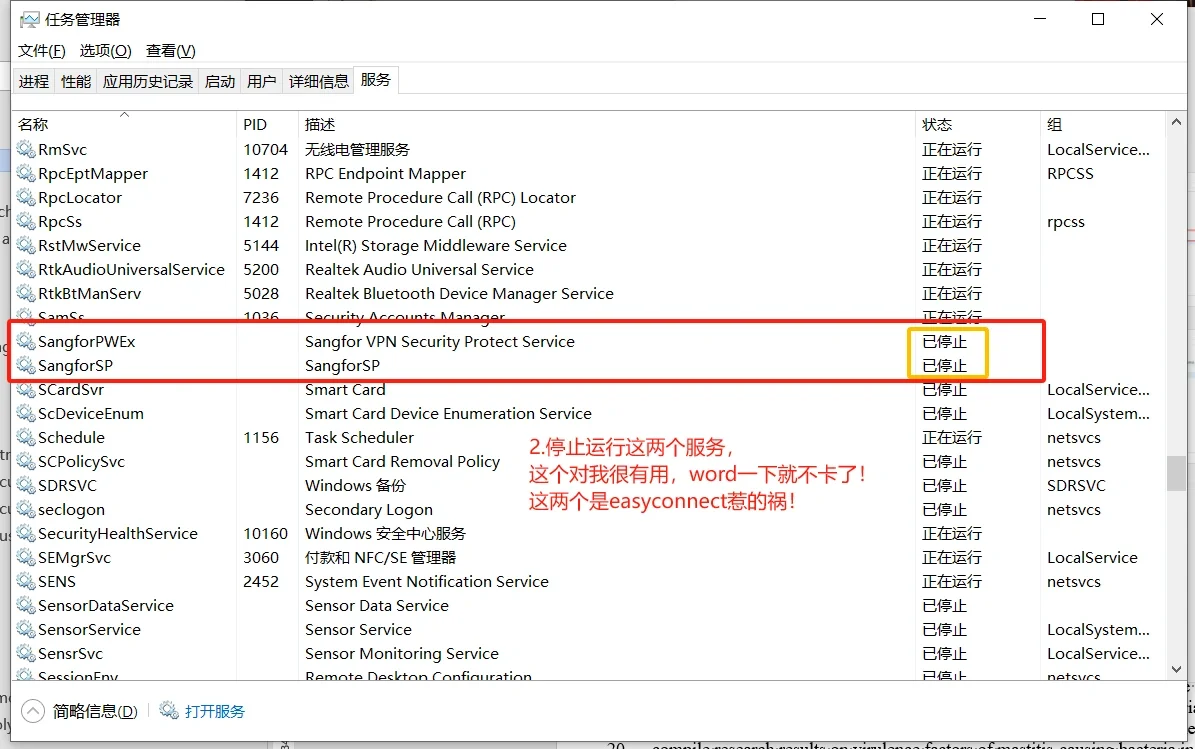The image size is (1195, 749).
Task: Click the gear icon beside SENS
Action: click(26, 581)
